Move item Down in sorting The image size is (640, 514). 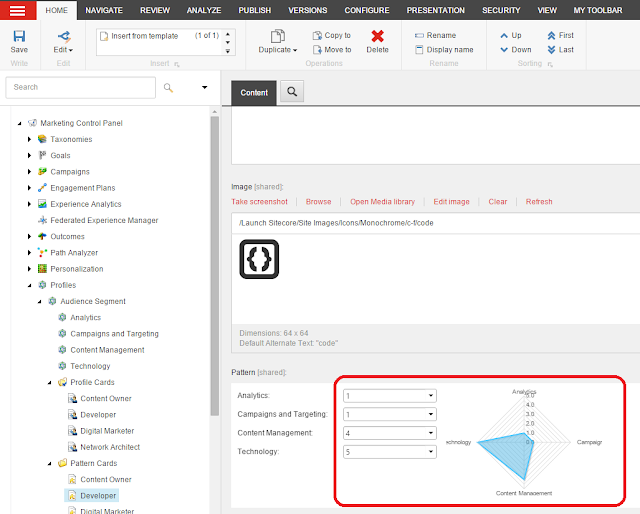click(516, 50)
